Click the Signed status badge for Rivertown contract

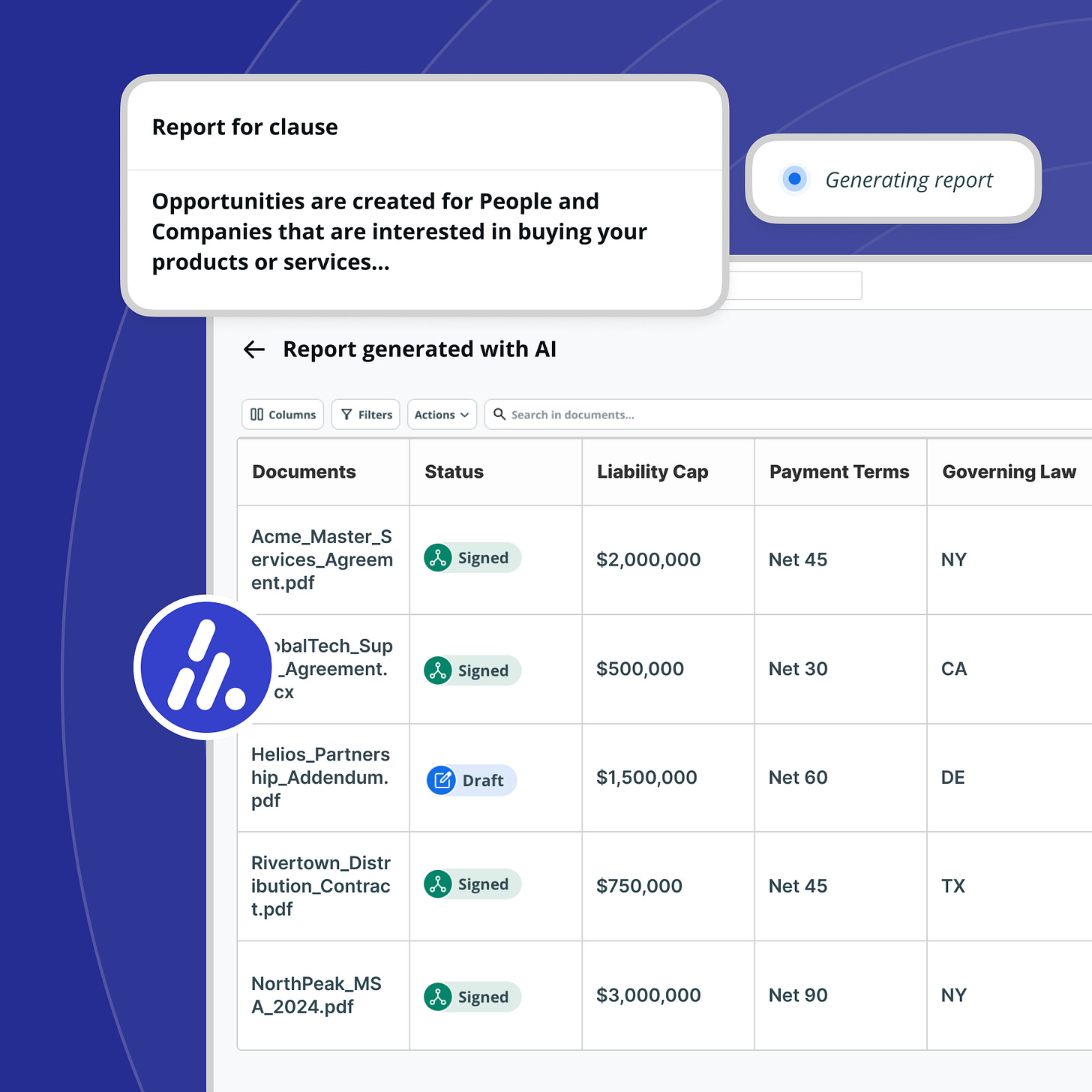[x=472, y=884]
